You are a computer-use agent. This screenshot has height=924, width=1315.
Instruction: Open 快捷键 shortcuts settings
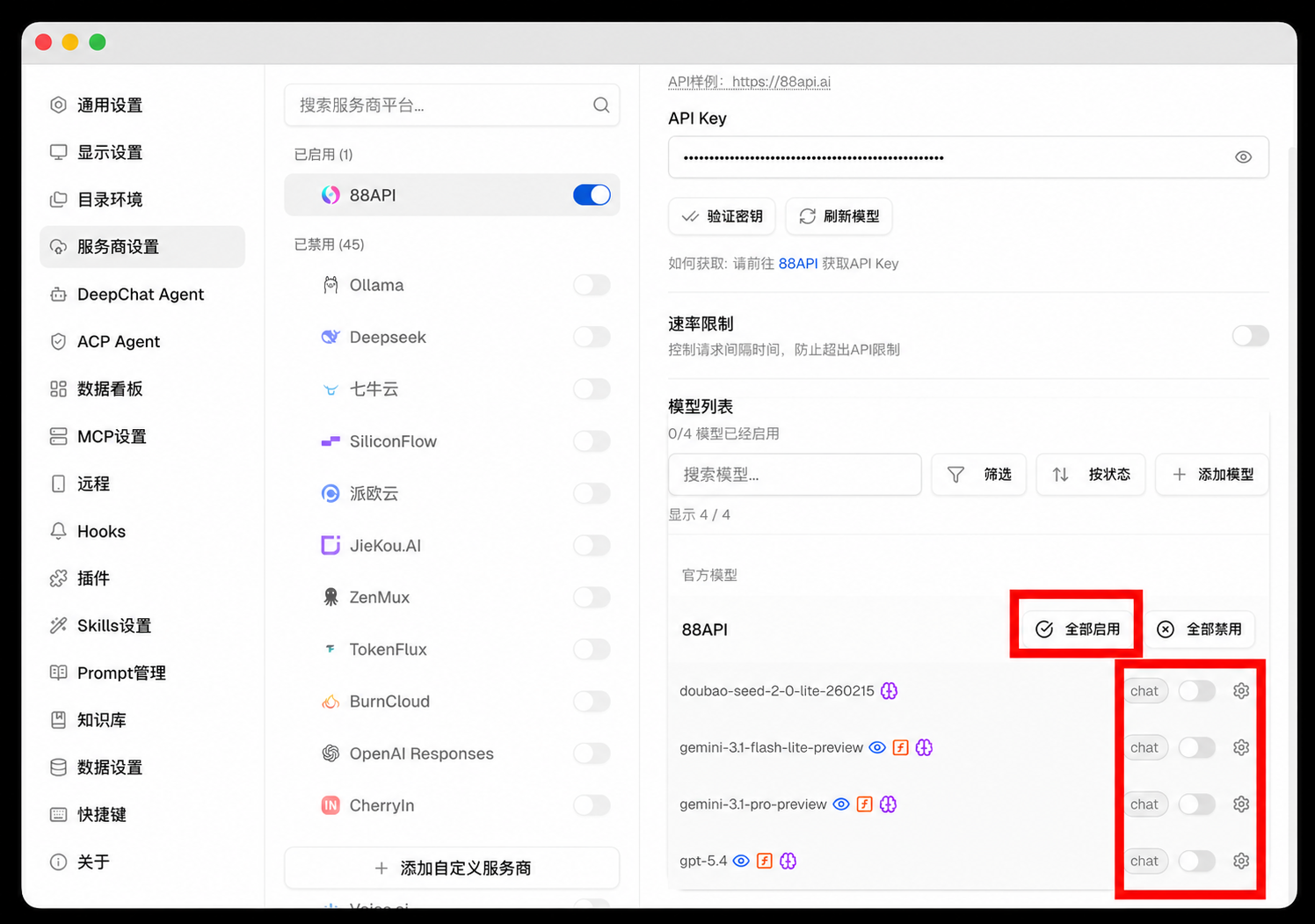[x=142, y=815]
